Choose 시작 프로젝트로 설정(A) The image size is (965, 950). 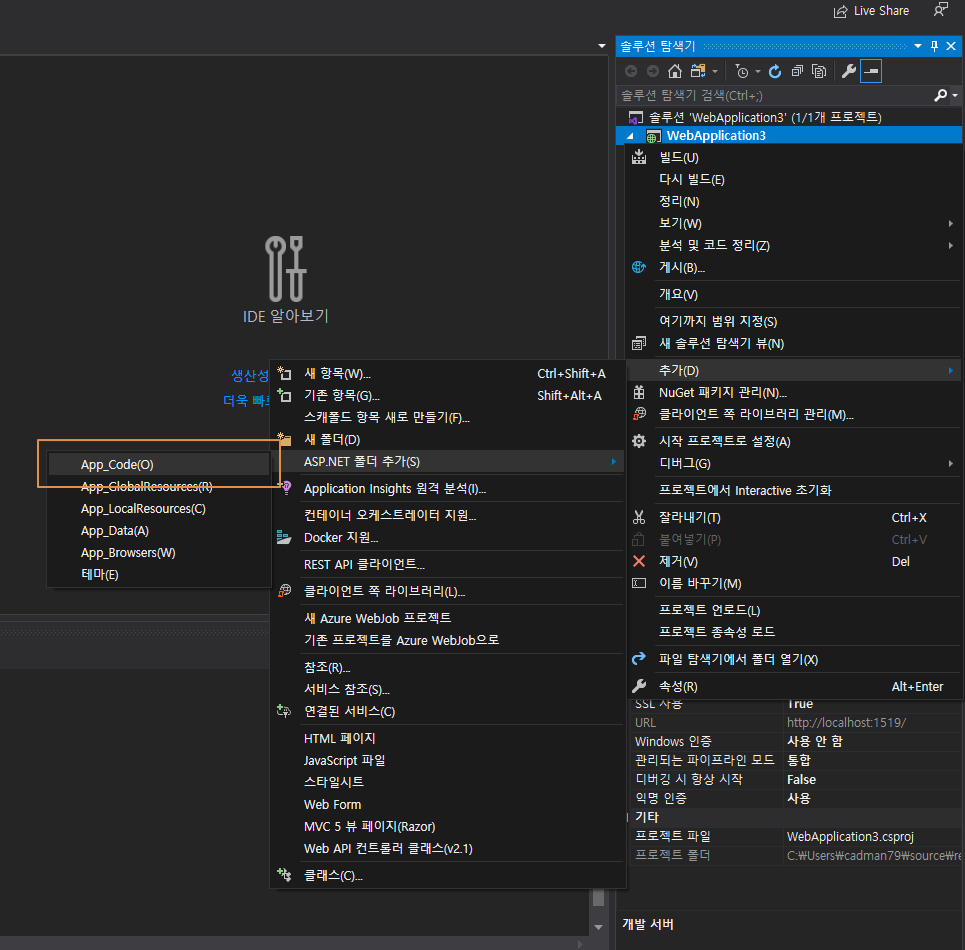(793, 442)
